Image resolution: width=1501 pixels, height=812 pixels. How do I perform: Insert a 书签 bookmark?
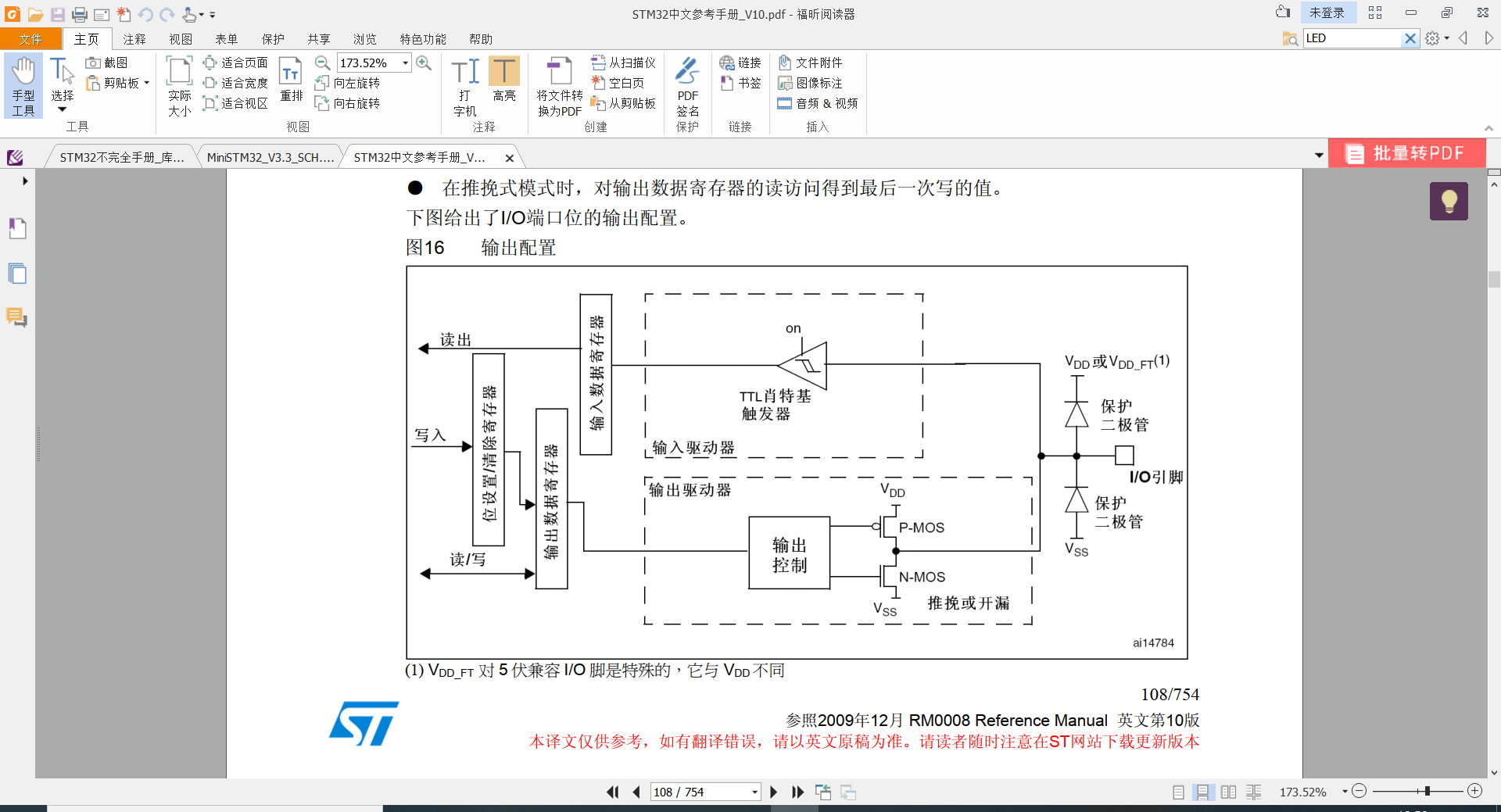pos(740,83)
